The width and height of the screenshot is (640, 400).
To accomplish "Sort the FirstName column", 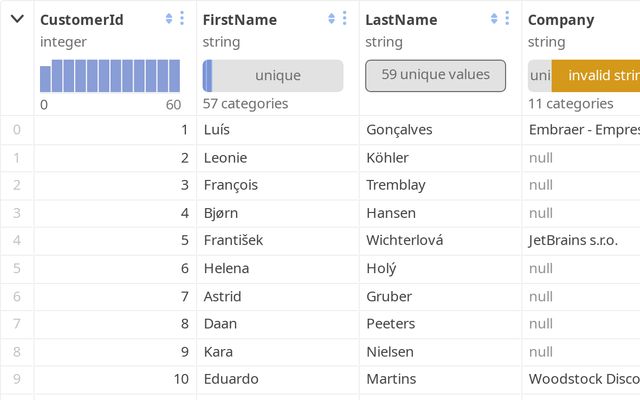I will (331, 19).
